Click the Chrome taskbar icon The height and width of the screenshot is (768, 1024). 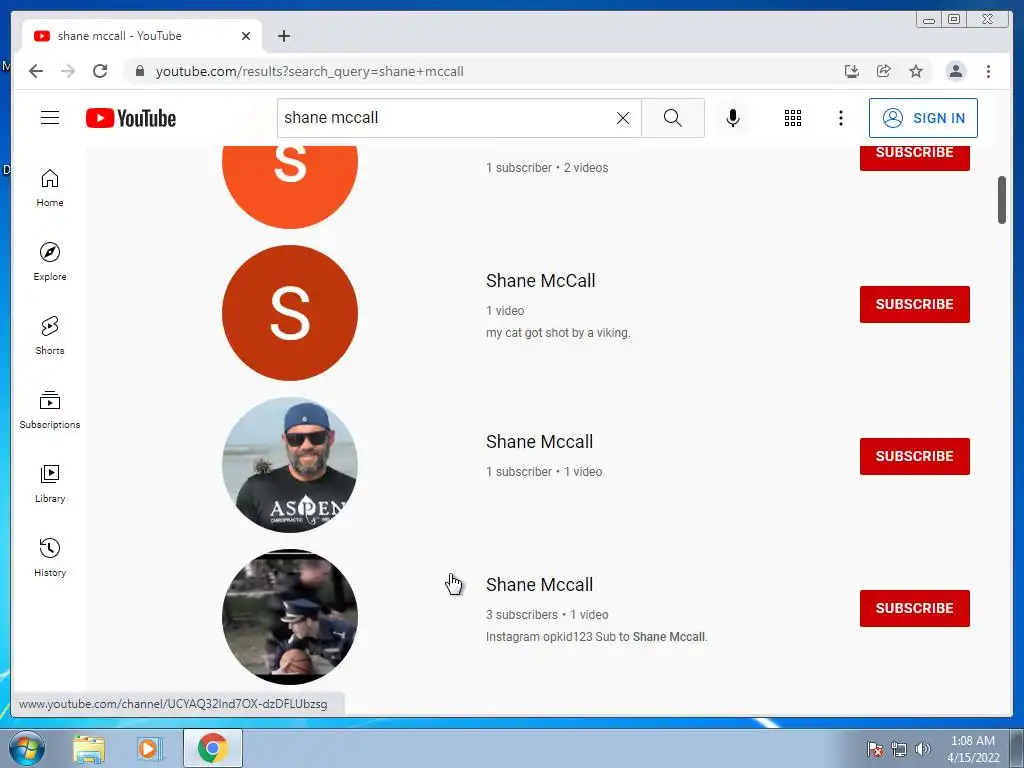point(213,748)
